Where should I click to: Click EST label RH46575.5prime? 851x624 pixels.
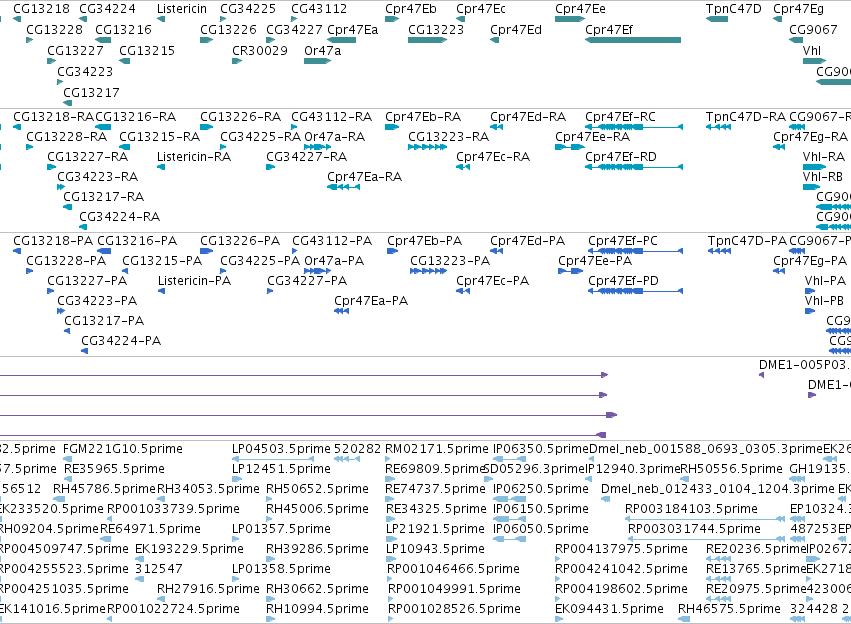(729, 610)
